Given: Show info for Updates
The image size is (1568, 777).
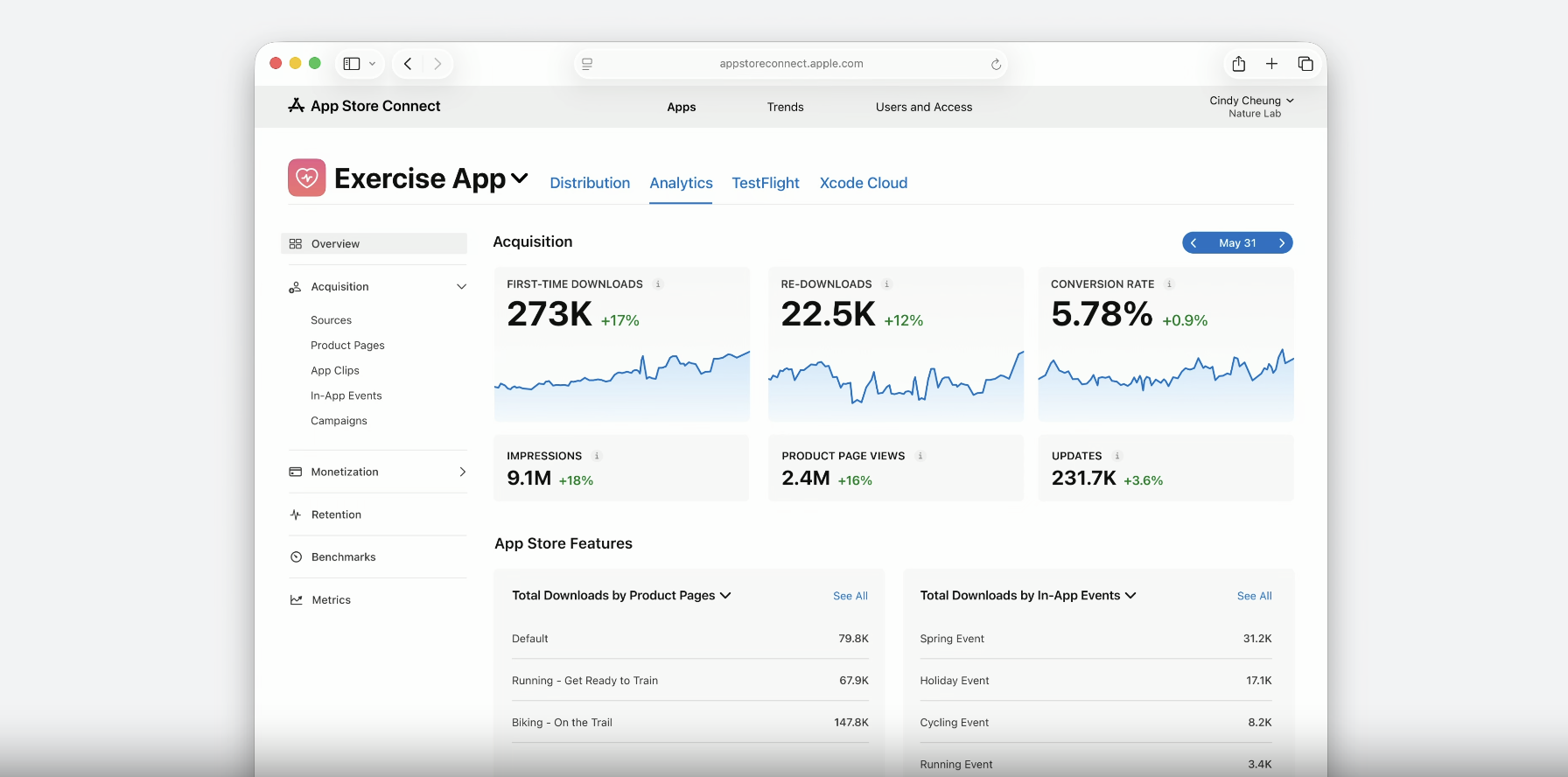Looking at the screenshot, I should click(1117, 456).
